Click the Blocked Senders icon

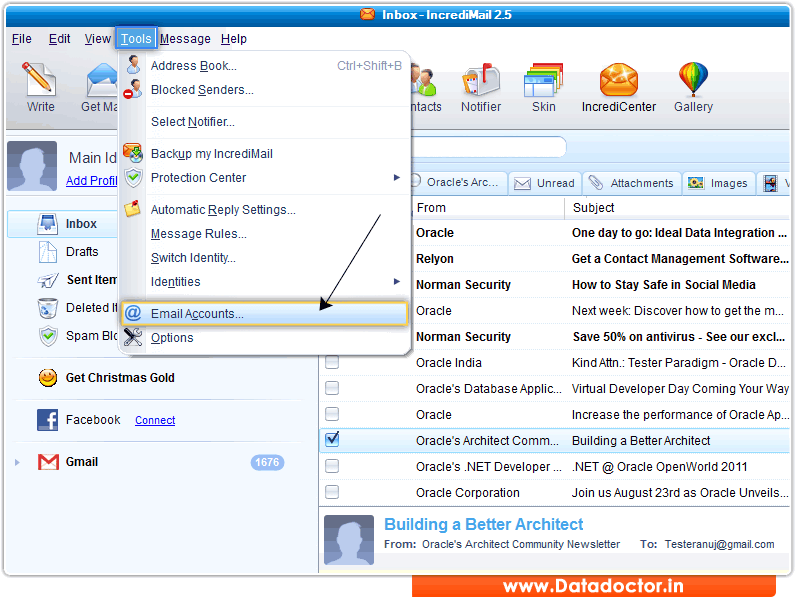pos(133,89)
